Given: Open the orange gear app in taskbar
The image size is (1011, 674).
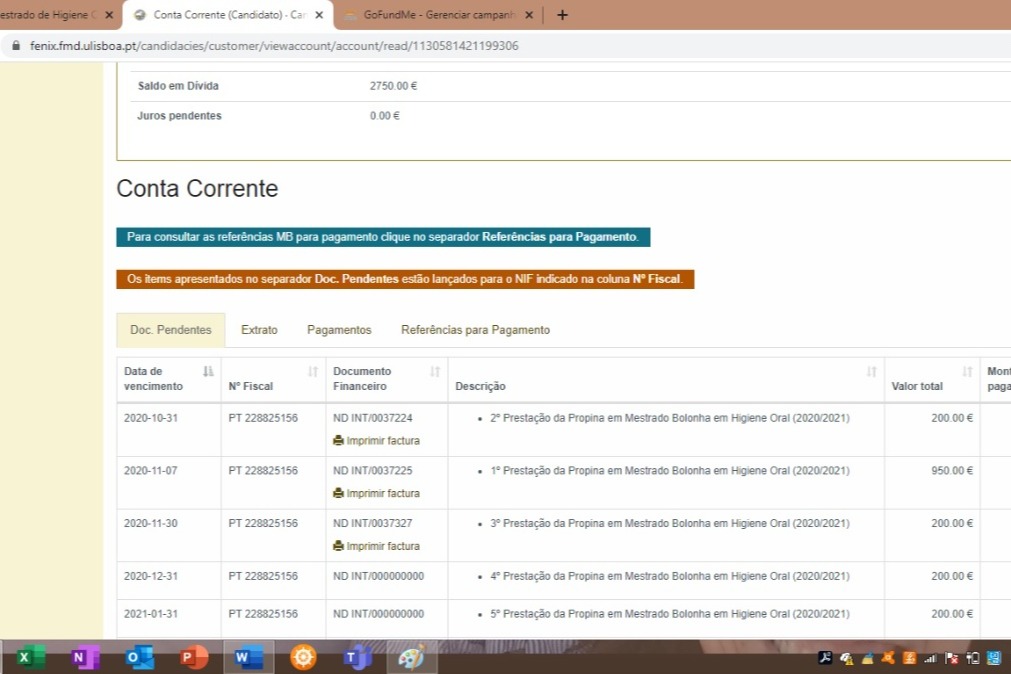Looking at the screenshot, I should pyautogui.click(x=303, y=657).
